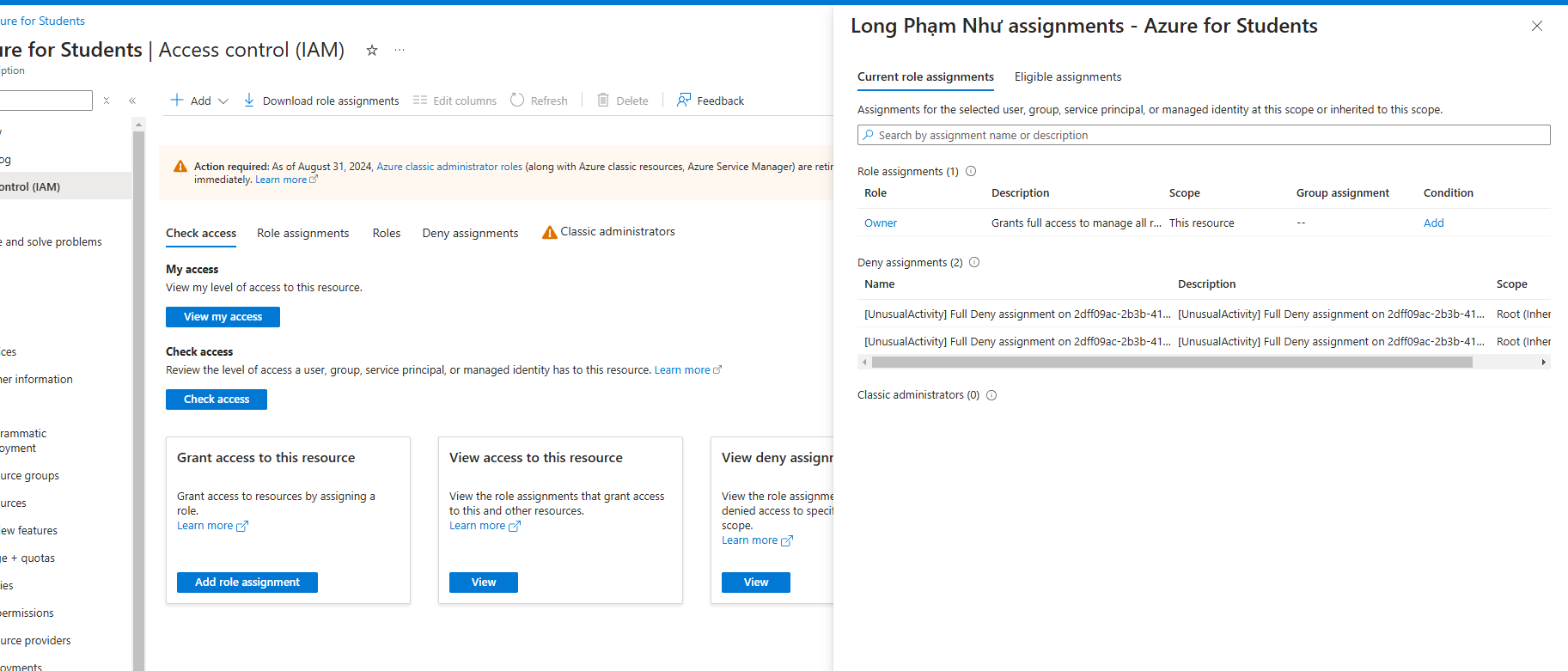Click the right arrow of the deny table scrollbar
1568x671 pixels.
1544,363
